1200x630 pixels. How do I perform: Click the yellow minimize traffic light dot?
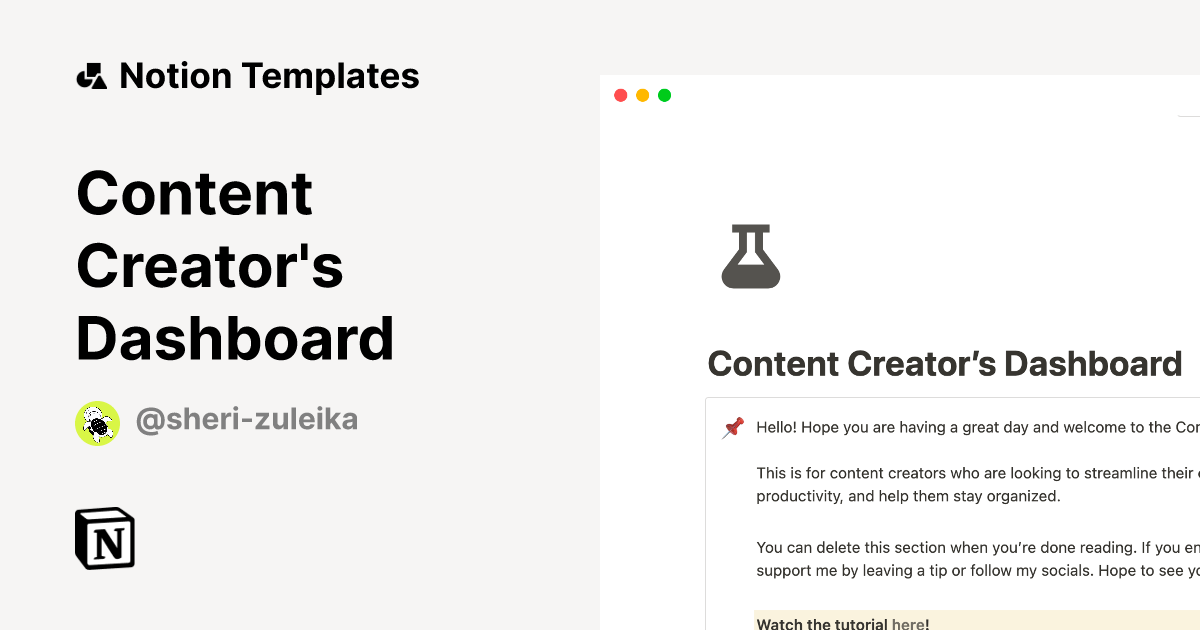tap(642, 94)
